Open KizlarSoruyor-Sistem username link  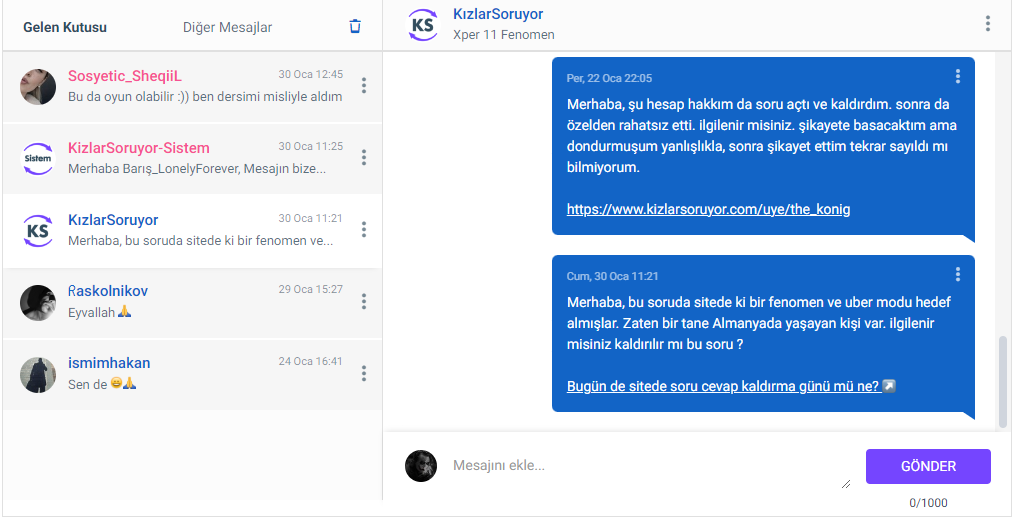pos(139,148)
